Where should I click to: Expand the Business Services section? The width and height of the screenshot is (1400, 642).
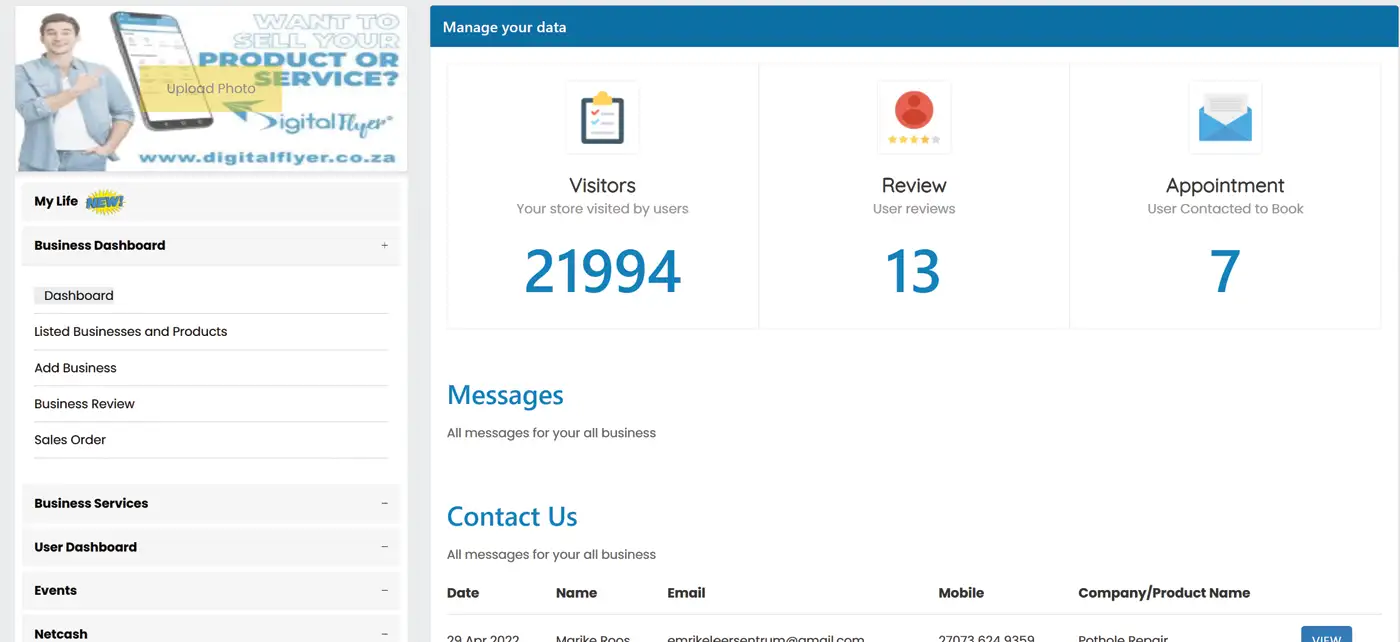[x=384, y=504]
